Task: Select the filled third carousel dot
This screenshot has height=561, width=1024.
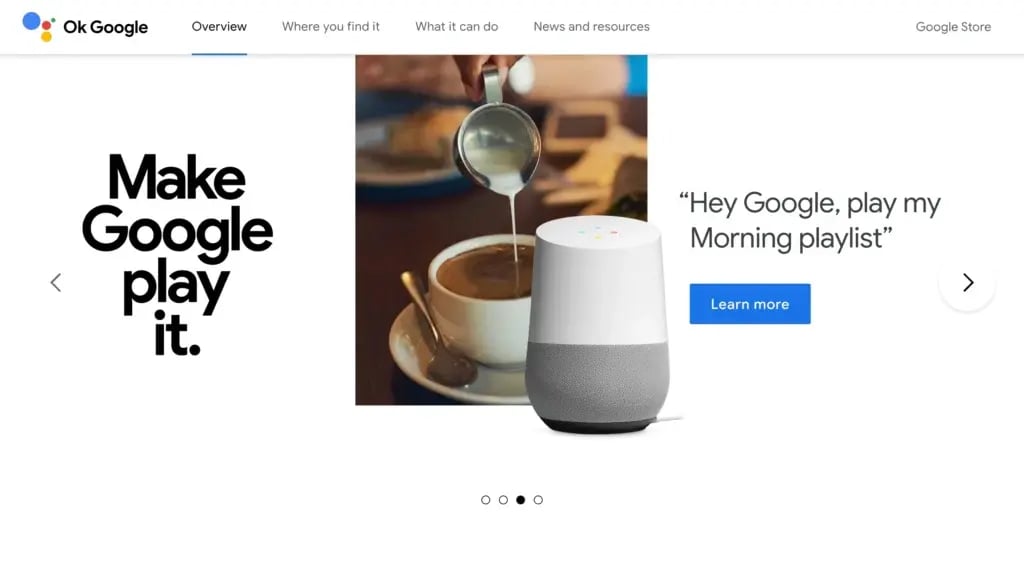Action: (520, 500)
